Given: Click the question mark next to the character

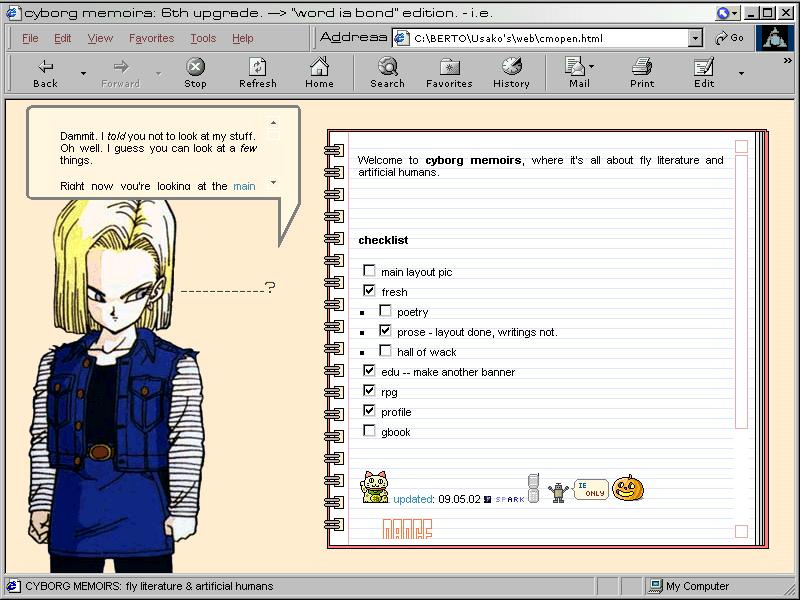Looking at the screenshot, I should tap(270, 287).
